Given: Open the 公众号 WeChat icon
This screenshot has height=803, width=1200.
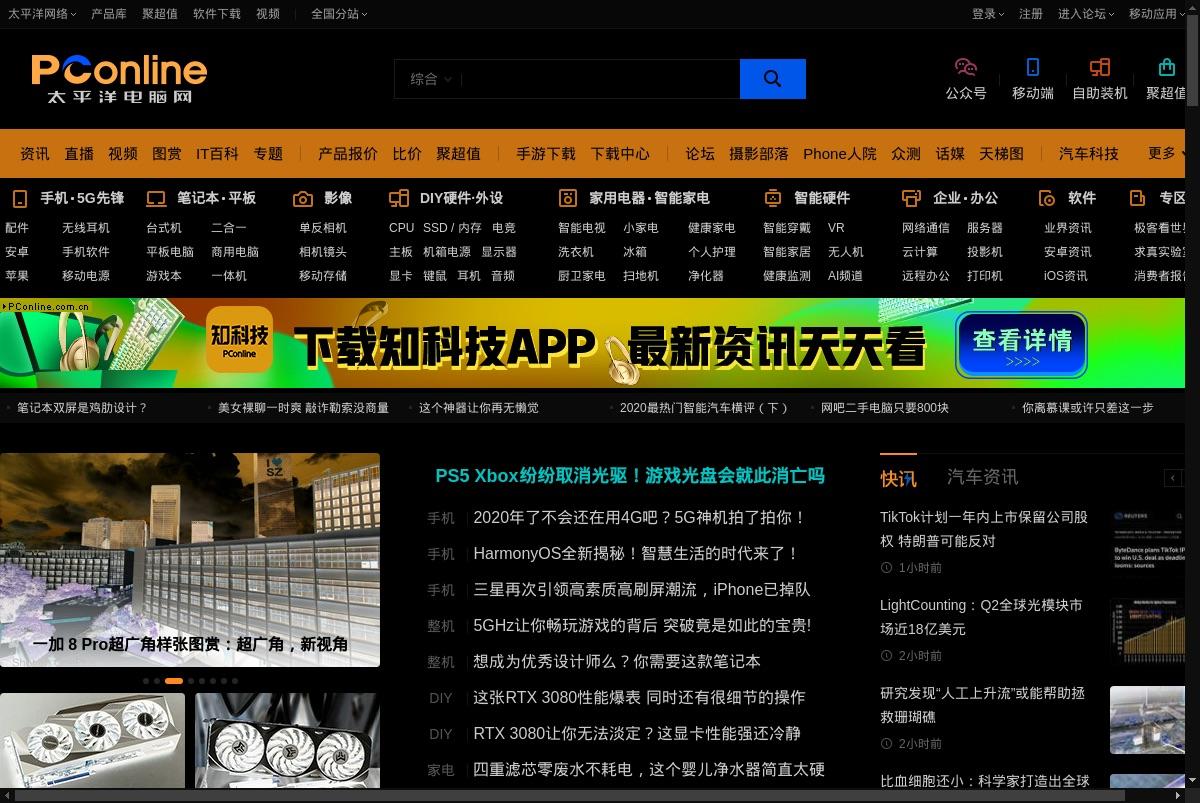Looking at the screenshot, I should coord(966,67).
